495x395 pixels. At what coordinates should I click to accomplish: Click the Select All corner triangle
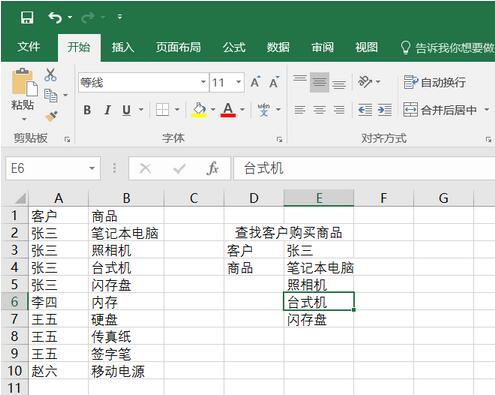point(20,199)
